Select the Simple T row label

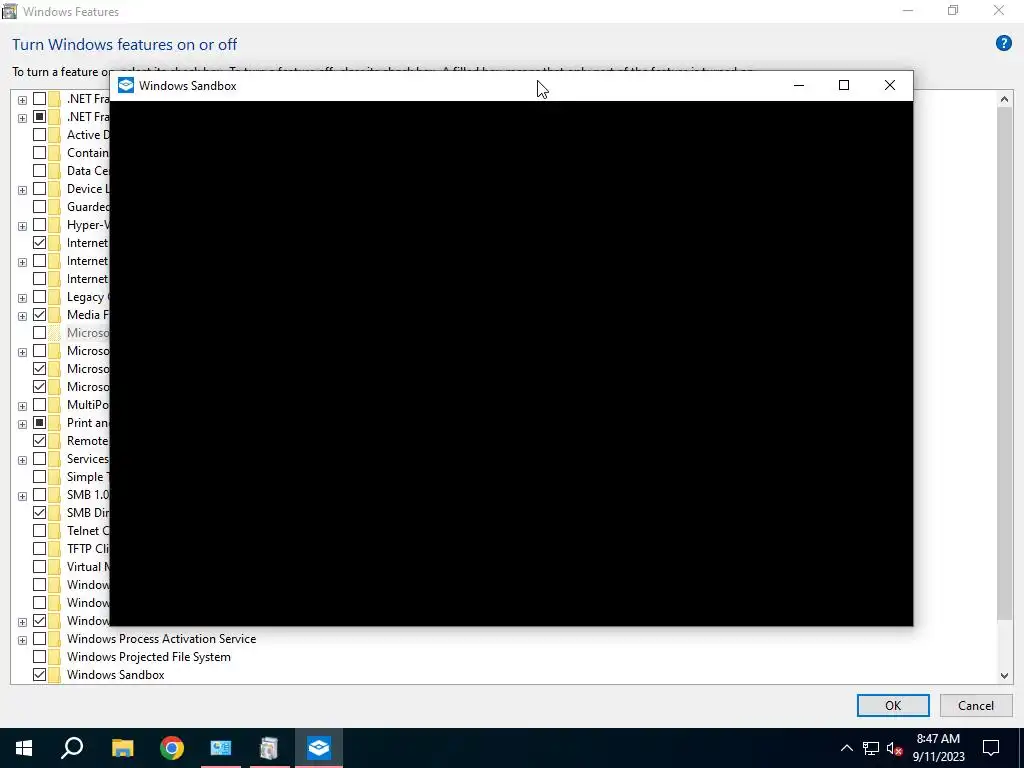coord(86,477)
